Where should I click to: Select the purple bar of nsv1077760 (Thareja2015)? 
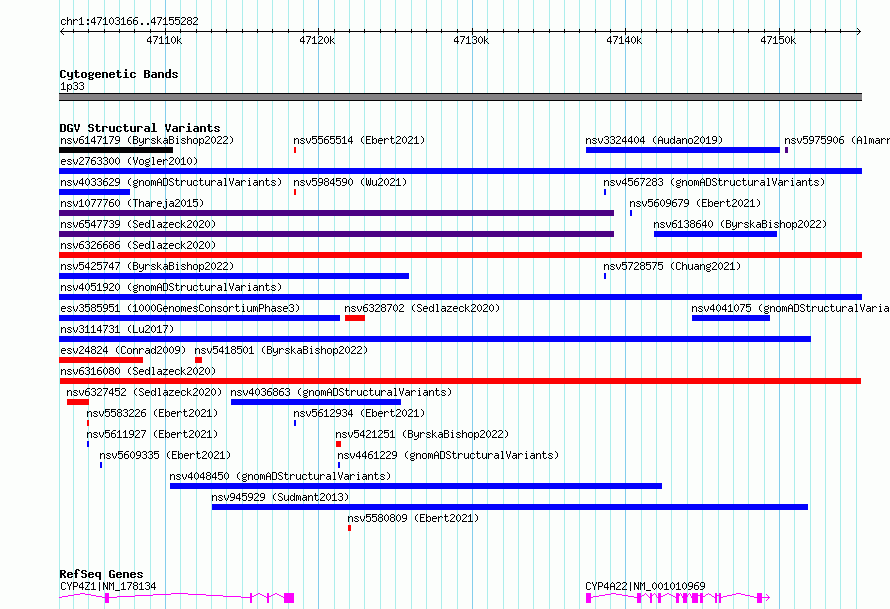pos(337,213)
